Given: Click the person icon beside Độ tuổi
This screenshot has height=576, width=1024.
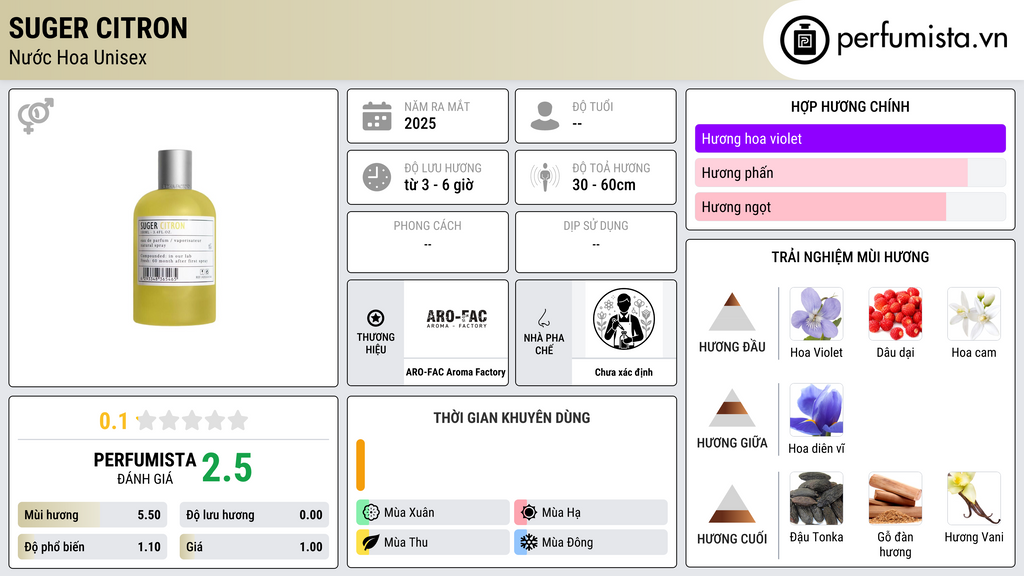Looking at the screenshot, I should pos(545,116).
